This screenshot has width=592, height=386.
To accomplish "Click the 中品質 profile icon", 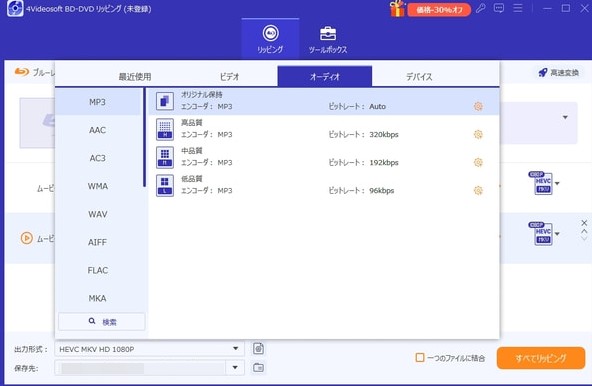I will [x=165, y=157].
